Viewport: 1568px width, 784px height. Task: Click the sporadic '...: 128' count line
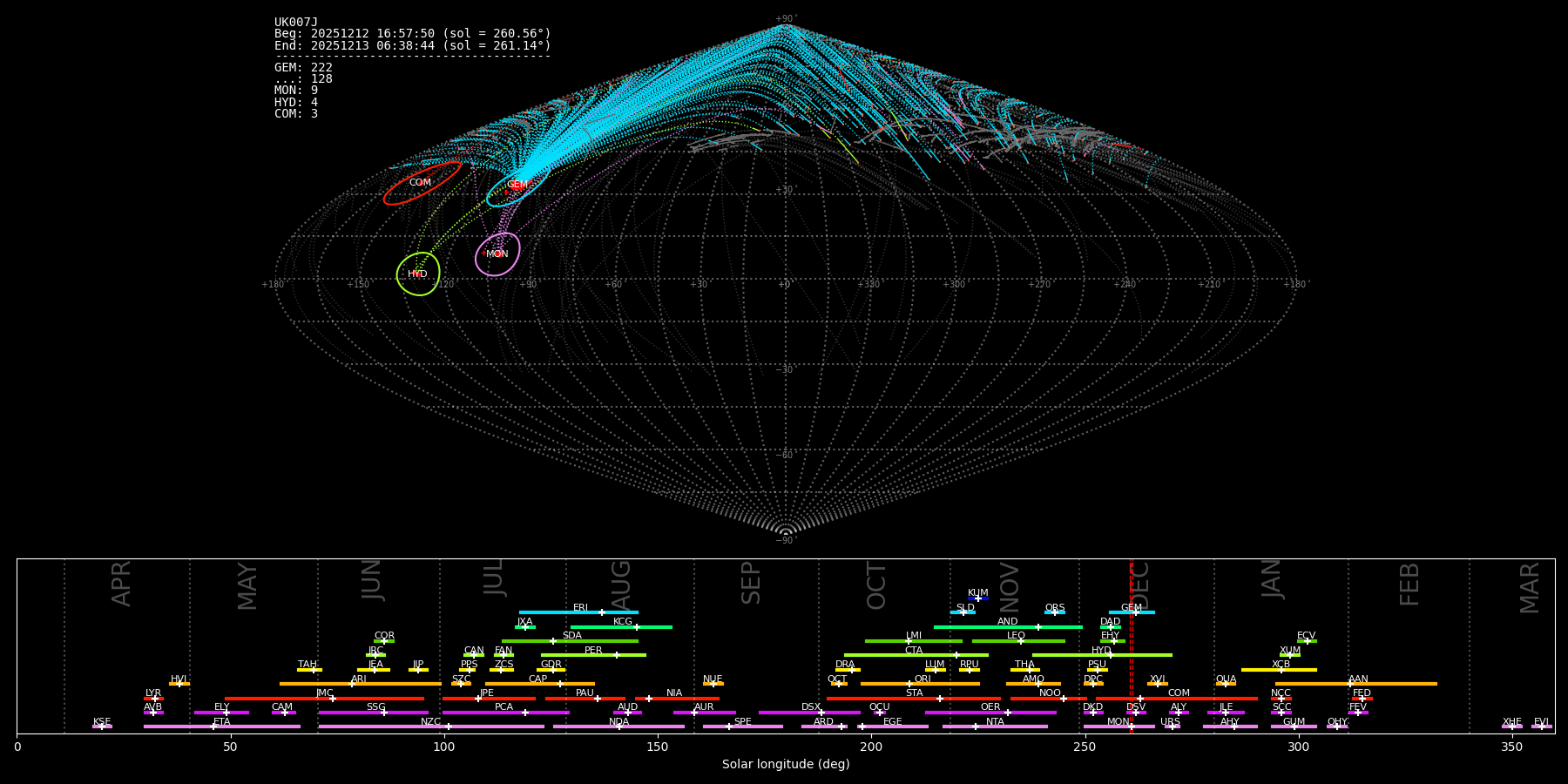pyautogui.click(x=303, y=79)
